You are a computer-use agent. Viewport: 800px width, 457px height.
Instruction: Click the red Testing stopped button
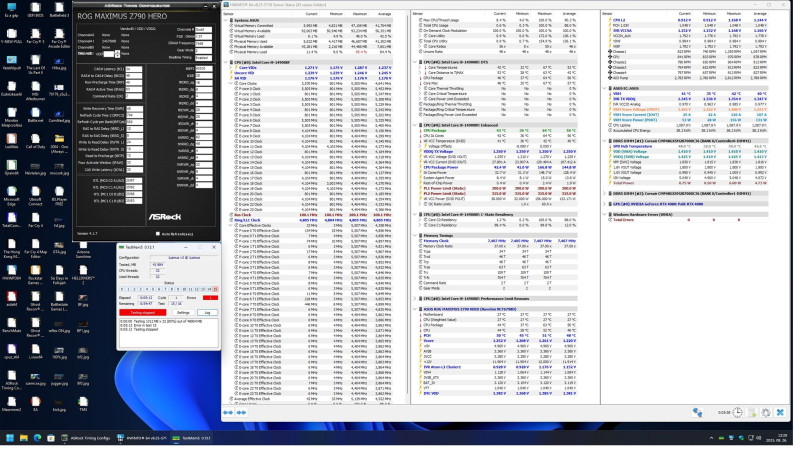click(x=143, y=313)
